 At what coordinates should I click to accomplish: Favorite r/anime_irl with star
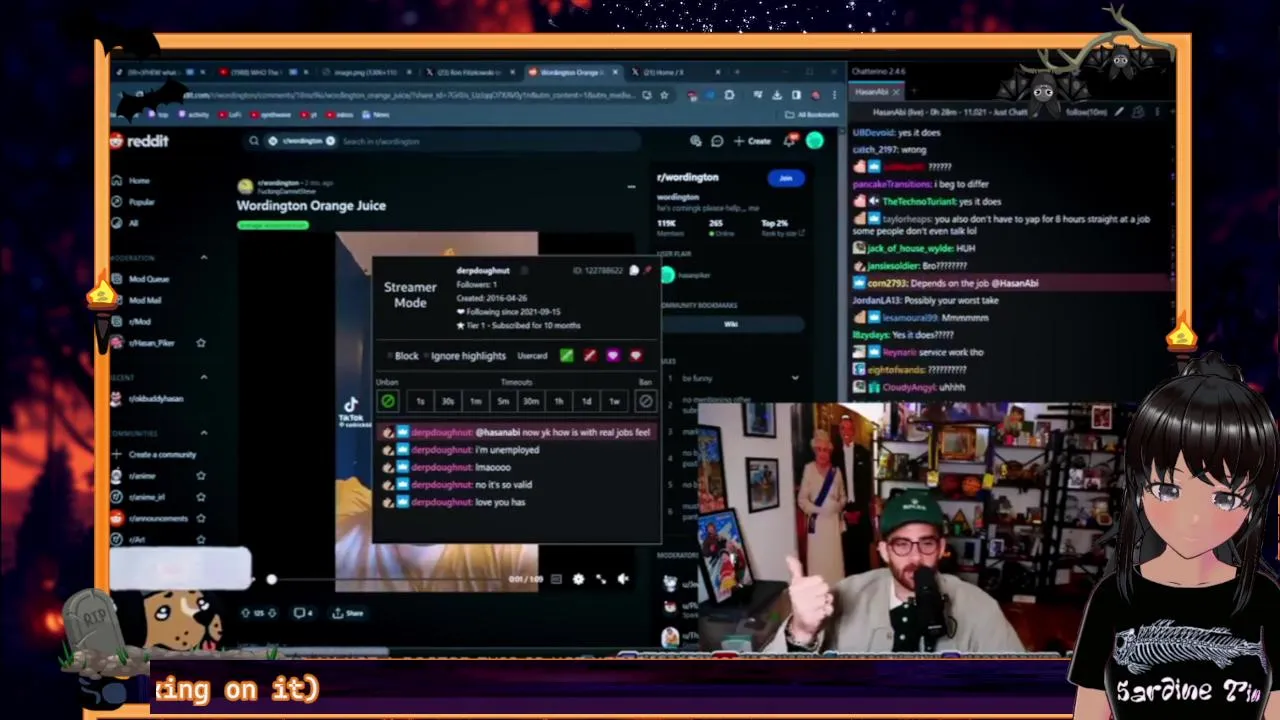point(201,497)
